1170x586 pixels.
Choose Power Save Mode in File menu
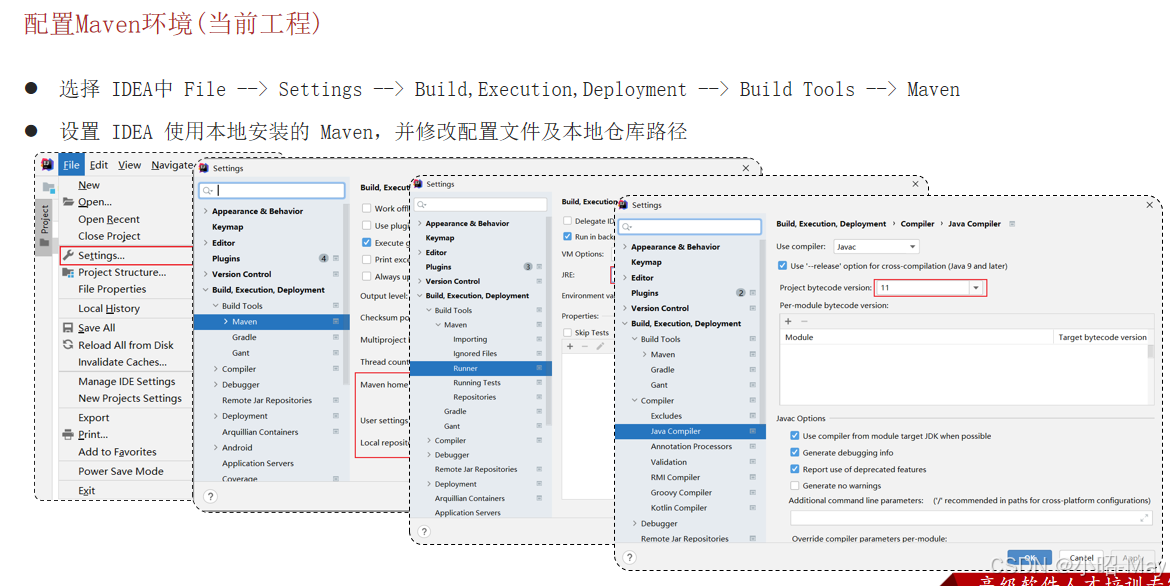coord(121,471)
